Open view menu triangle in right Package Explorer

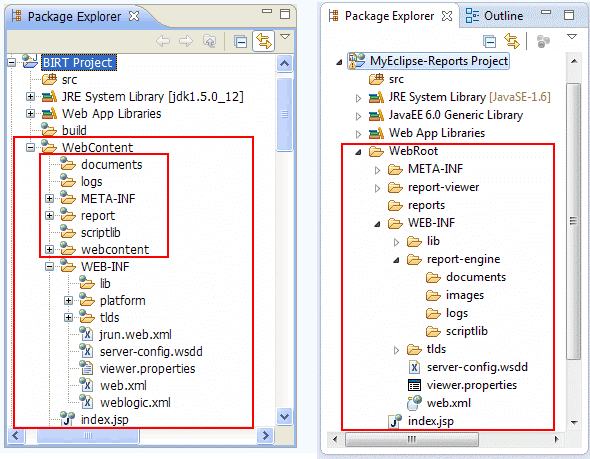572,36
